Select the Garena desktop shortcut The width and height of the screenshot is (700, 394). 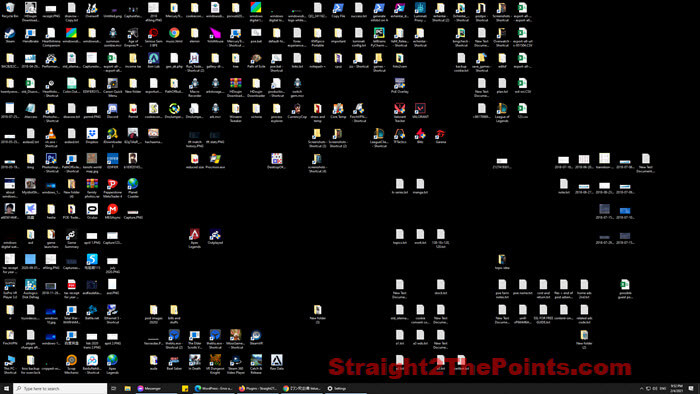441,136
